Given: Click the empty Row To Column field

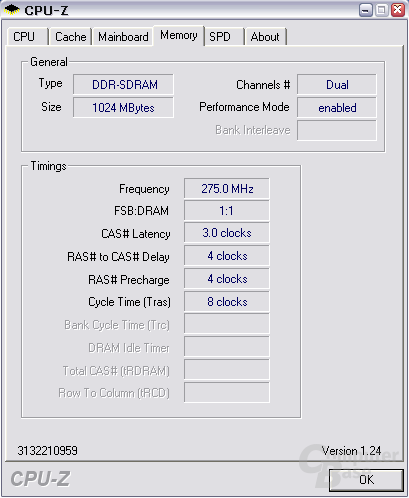Looking at the screenshot, I should 227,392.
